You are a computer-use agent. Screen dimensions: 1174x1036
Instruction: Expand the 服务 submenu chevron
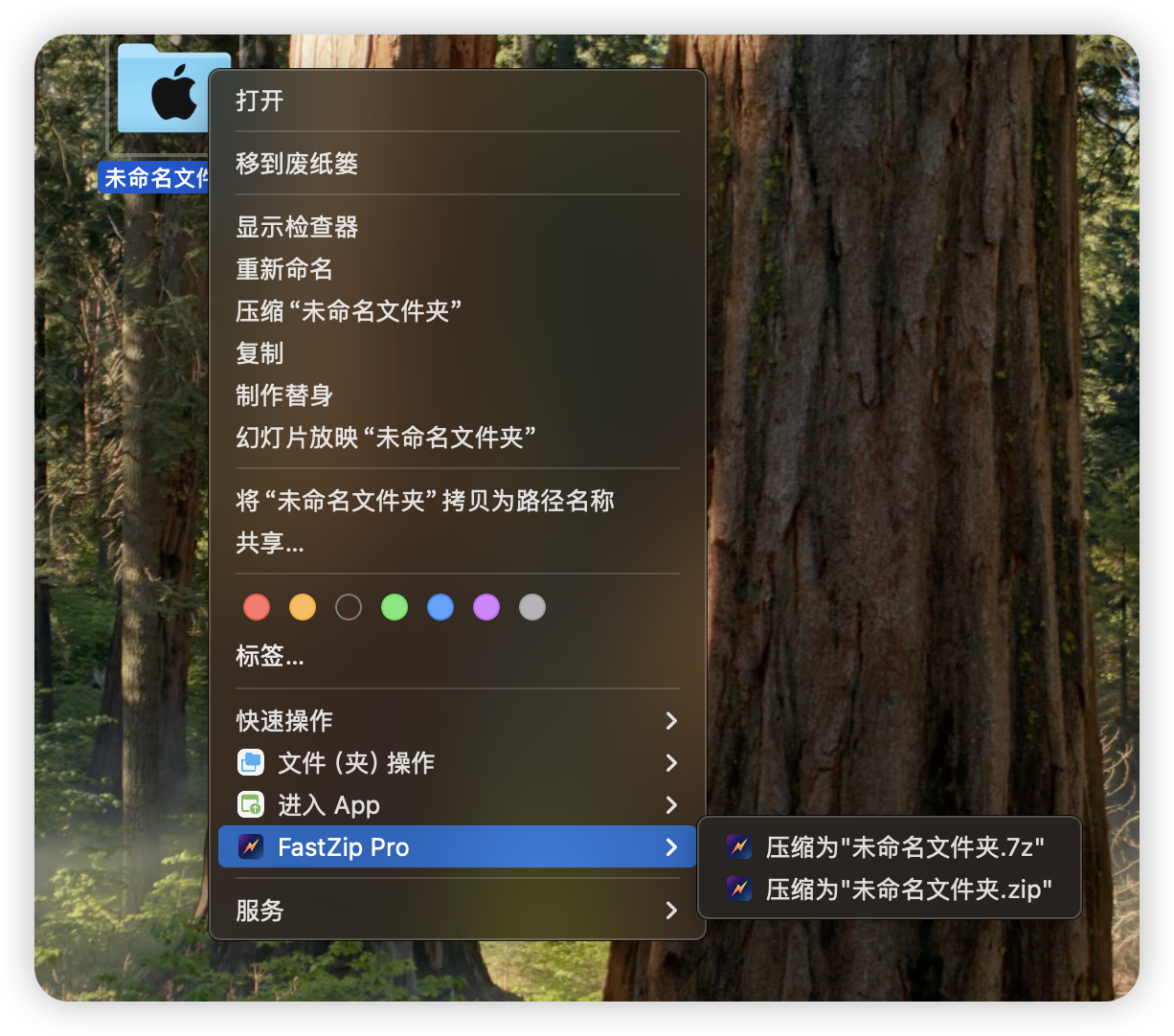[x=671, y=911]
